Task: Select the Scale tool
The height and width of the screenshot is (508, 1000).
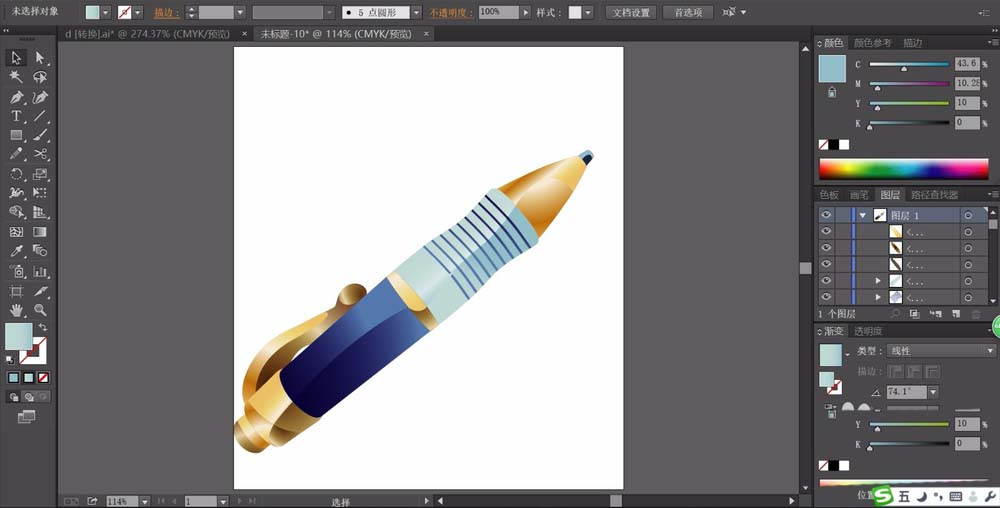Action: click(40, 174)
